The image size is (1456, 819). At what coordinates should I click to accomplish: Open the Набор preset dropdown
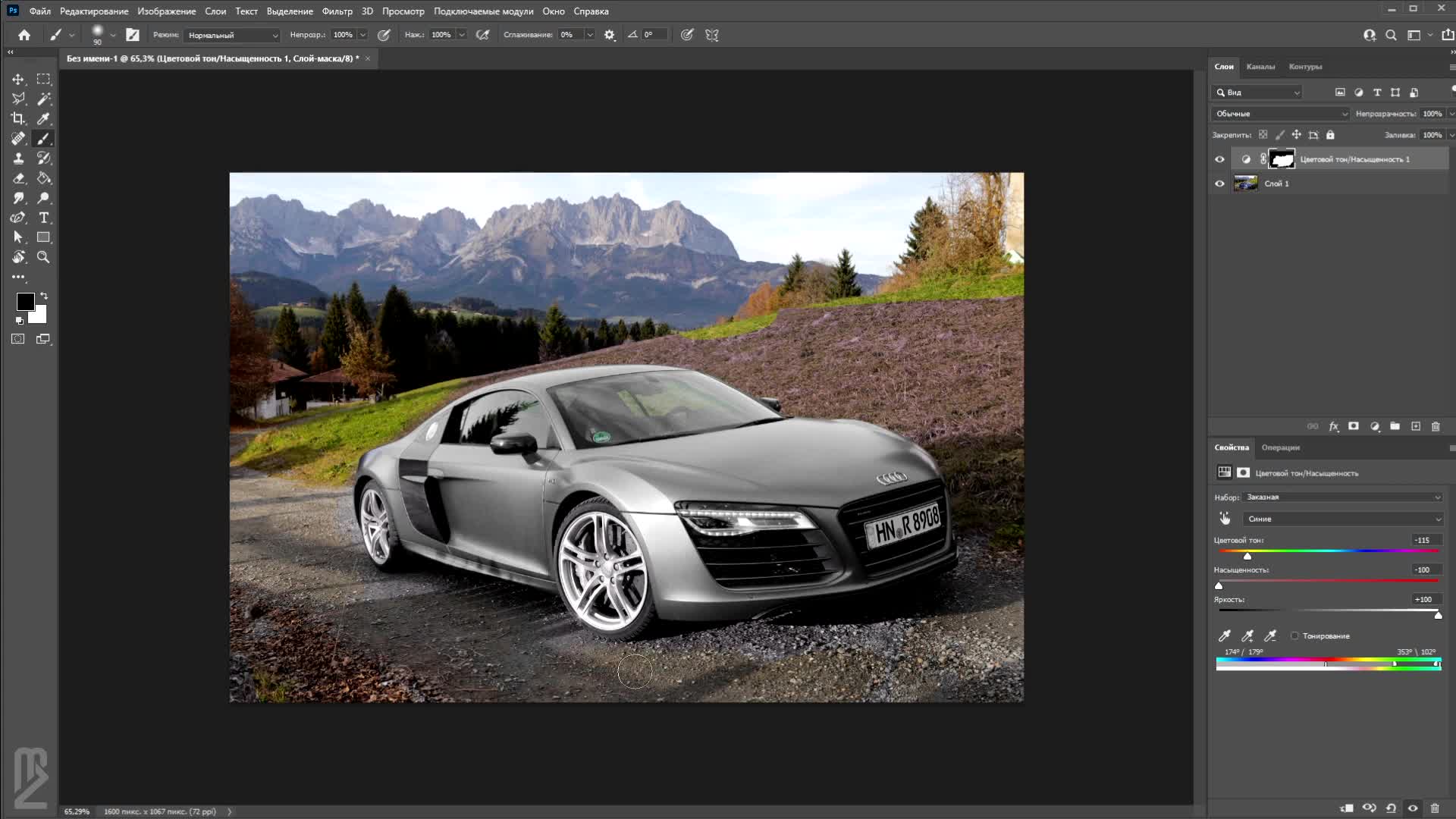1342,497
